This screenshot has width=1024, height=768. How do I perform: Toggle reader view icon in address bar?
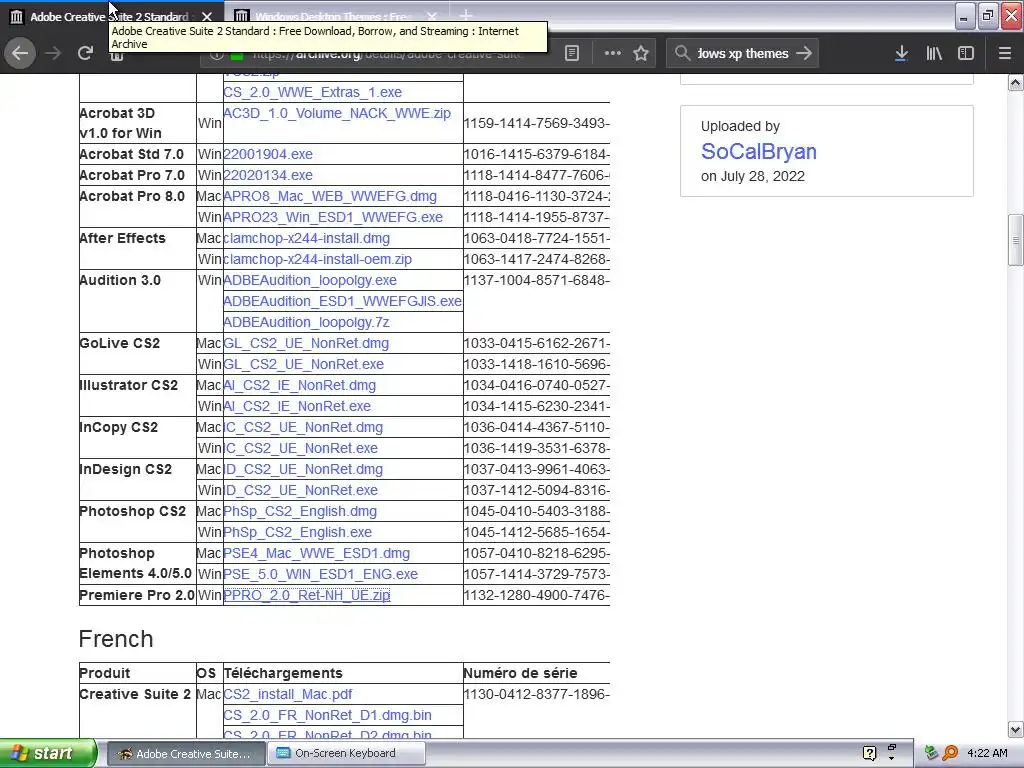coord(571,54)
